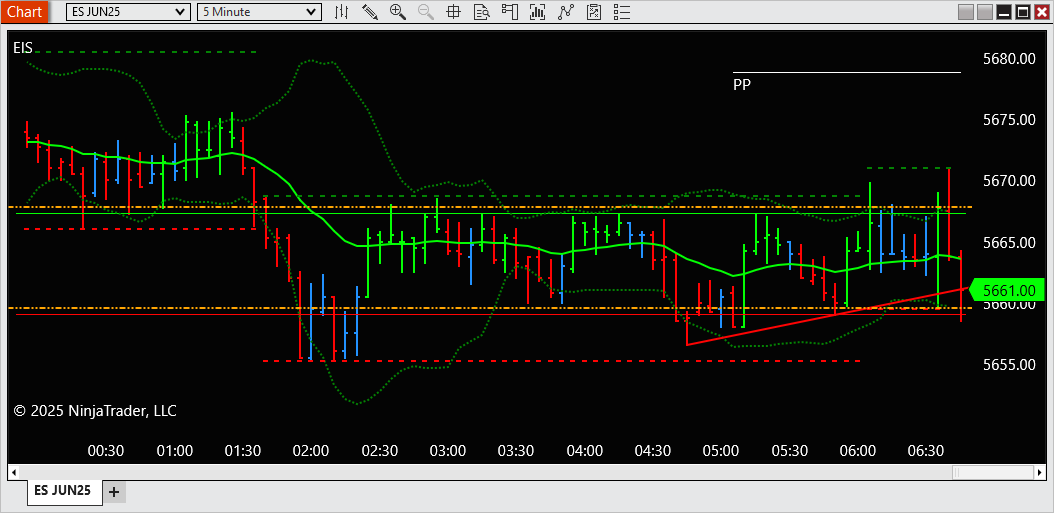Click the first grey link square
The height and width of the screenshot is (513, 1054).
966,12
